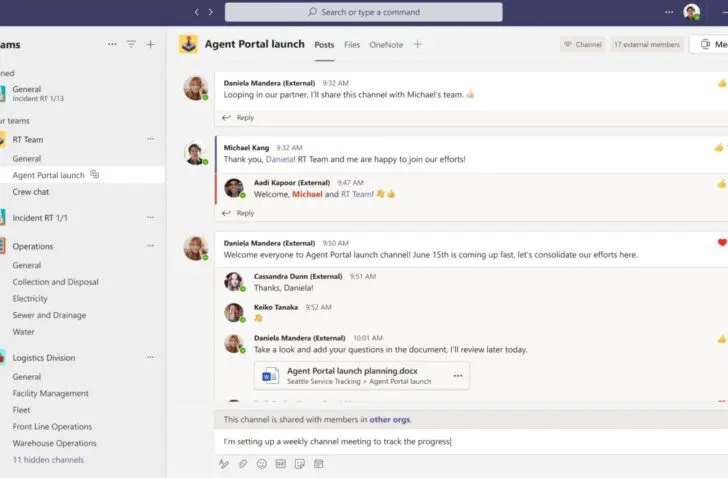Open pinned General Incident RT 1/13 channel
The image size is (728, 478).
point(38,93)
